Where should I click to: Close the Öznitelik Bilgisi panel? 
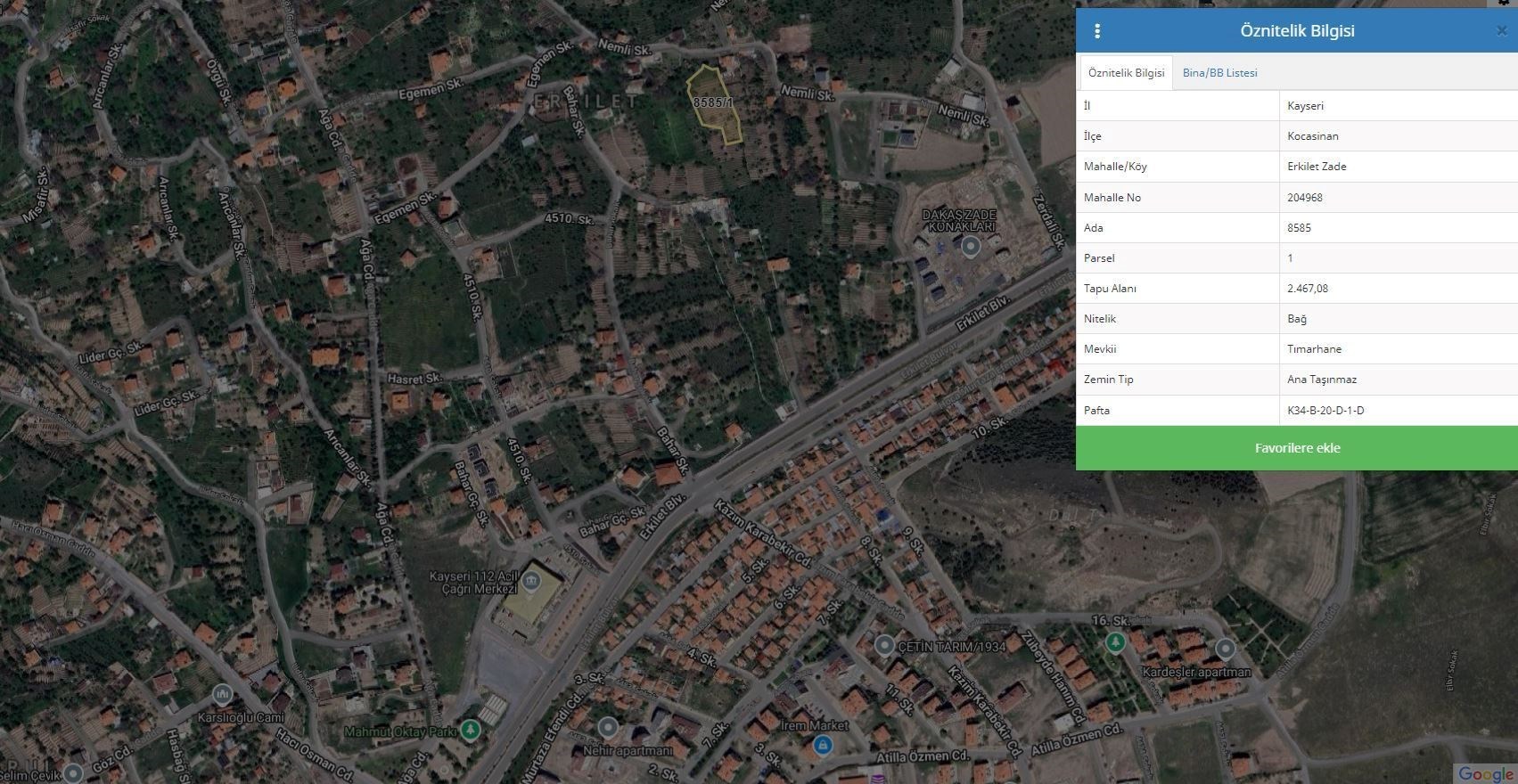coord(1502,31)
